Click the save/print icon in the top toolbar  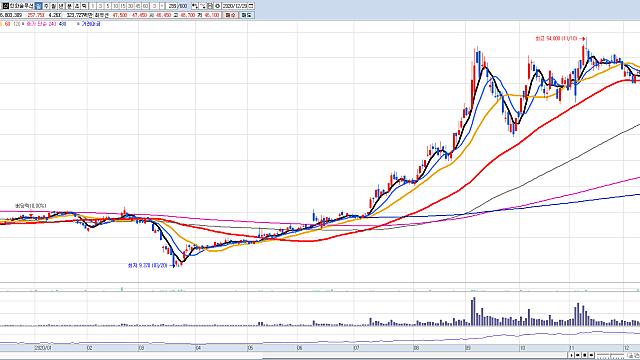coord(210,6)
